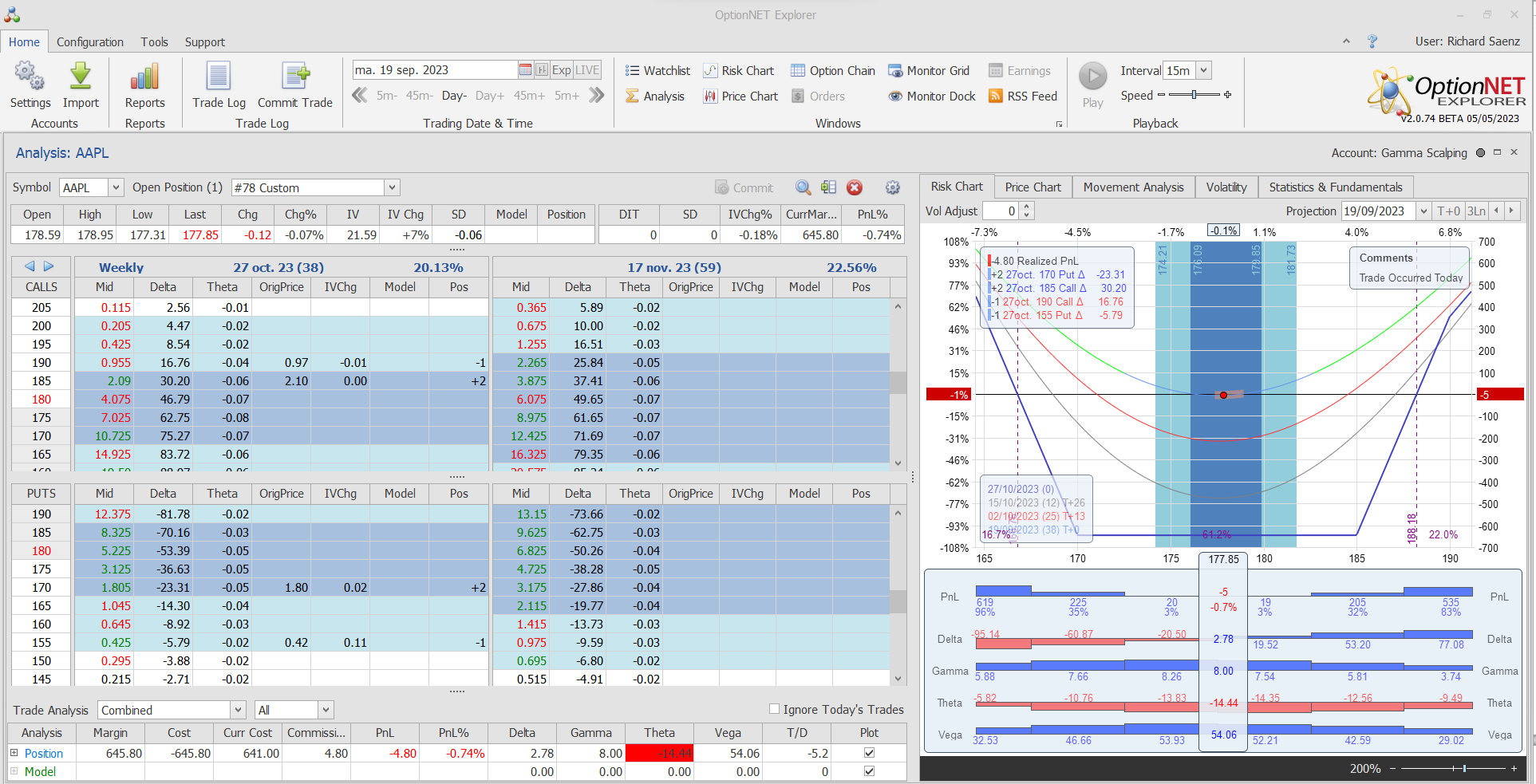Open the RSS Feed window

click(x=1023, y=97)
